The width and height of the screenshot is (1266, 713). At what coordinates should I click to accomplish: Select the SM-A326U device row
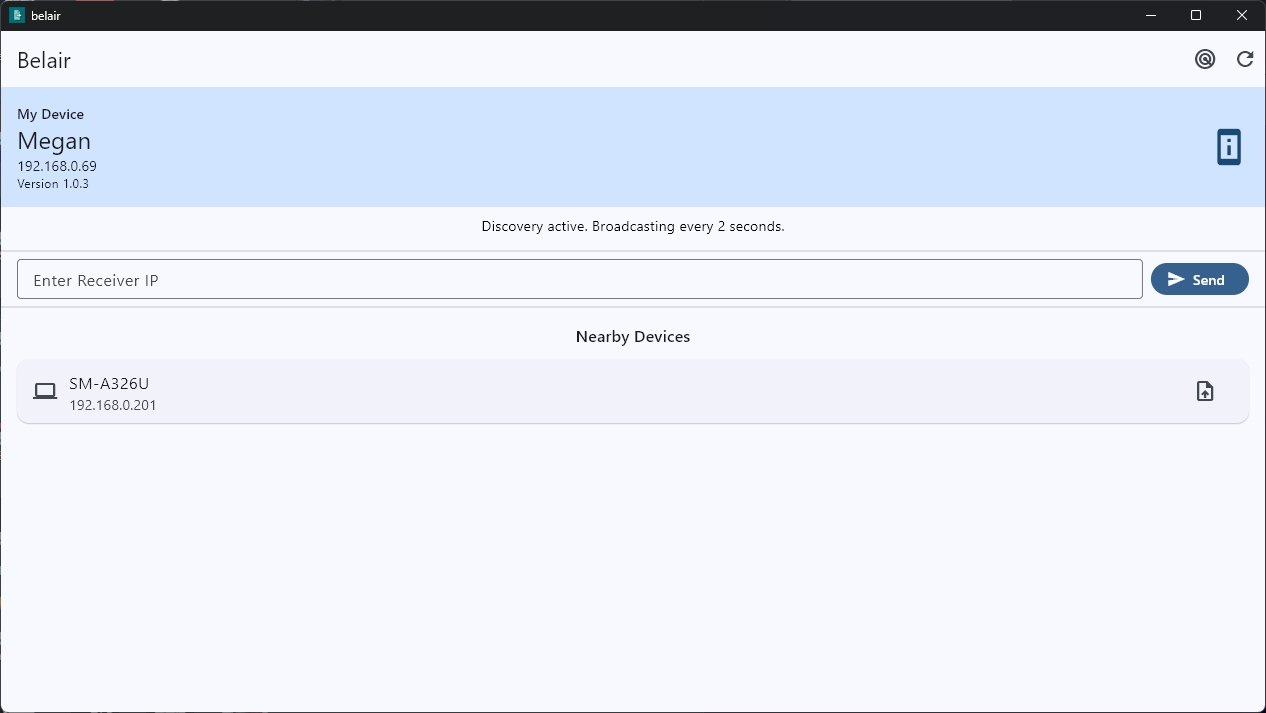(x=633, y=391)
